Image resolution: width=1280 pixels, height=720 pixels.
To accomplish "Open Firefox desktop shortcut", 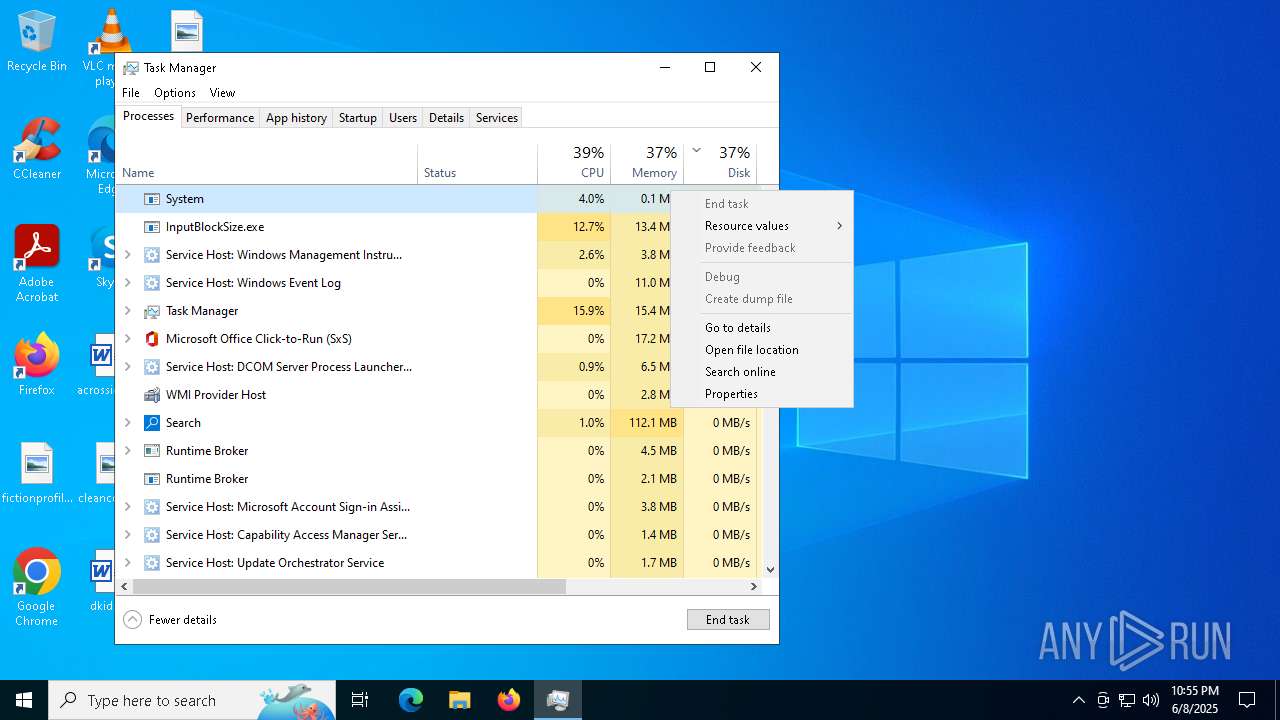I will coord(37,365).
